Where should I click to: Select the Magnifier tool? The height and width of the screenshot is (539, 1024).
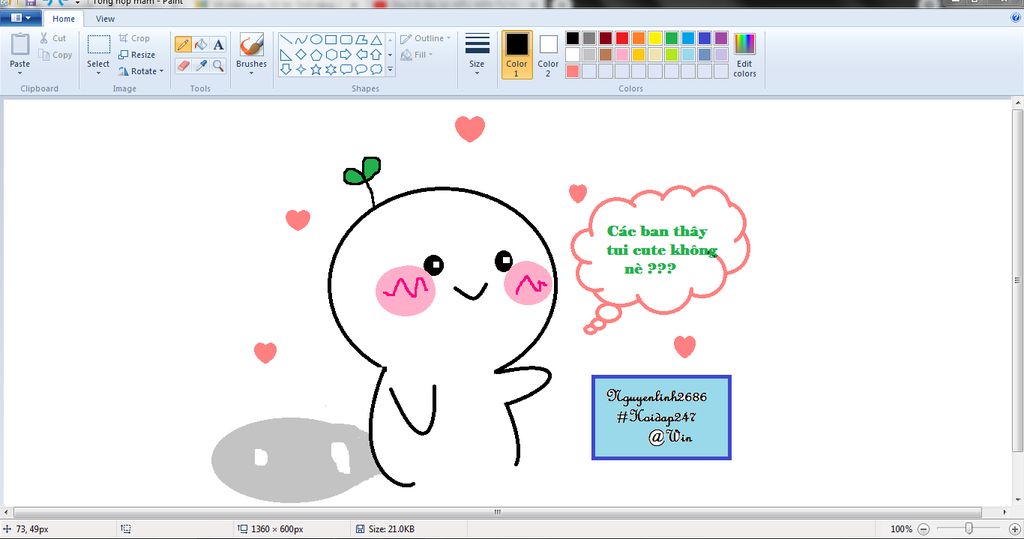[x=218, y=65]
